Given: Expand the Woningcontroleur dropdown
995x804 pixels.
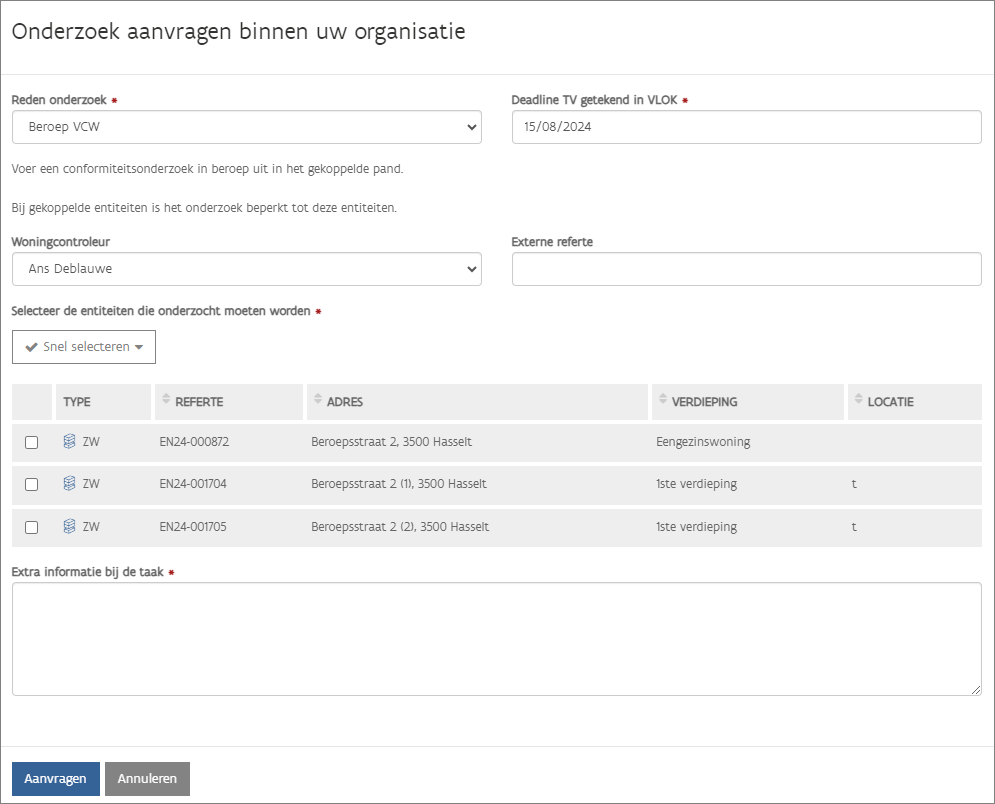Looking at the screenshot, I should (246, 269).
